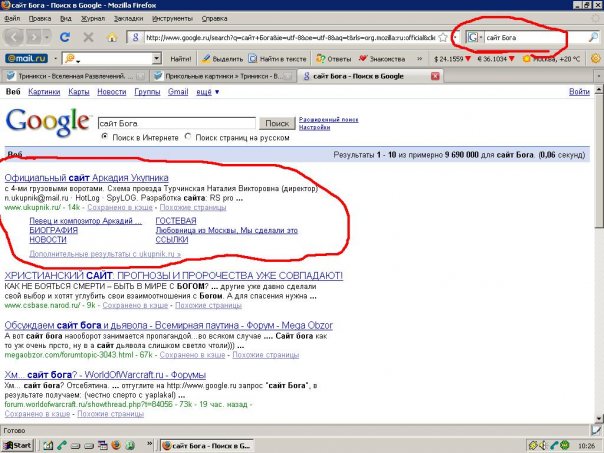Show more quick launch items chevron
Image resolution: width=604 pixels, height=453 pixels.
[x=150, y=444]
